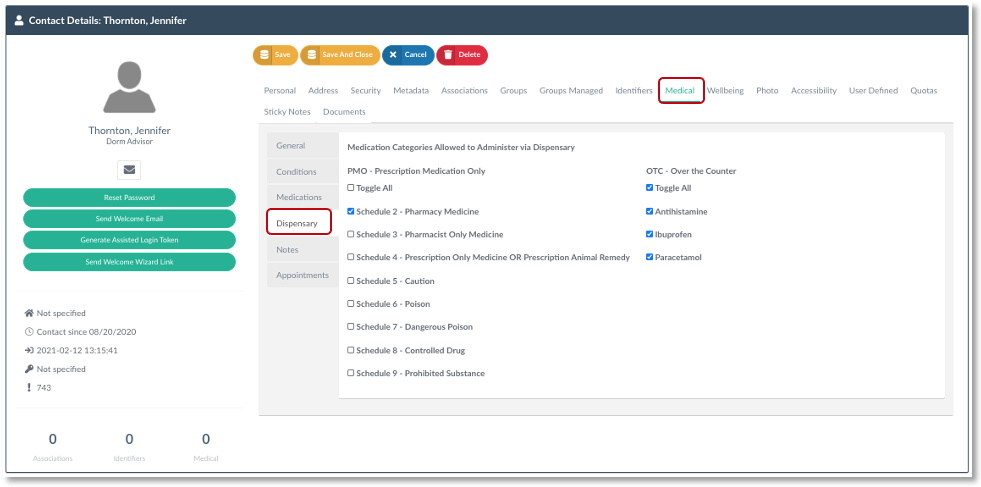Click the Associations count 0
The height and width of the screenshot is (487, 981).
coord(53,439)
